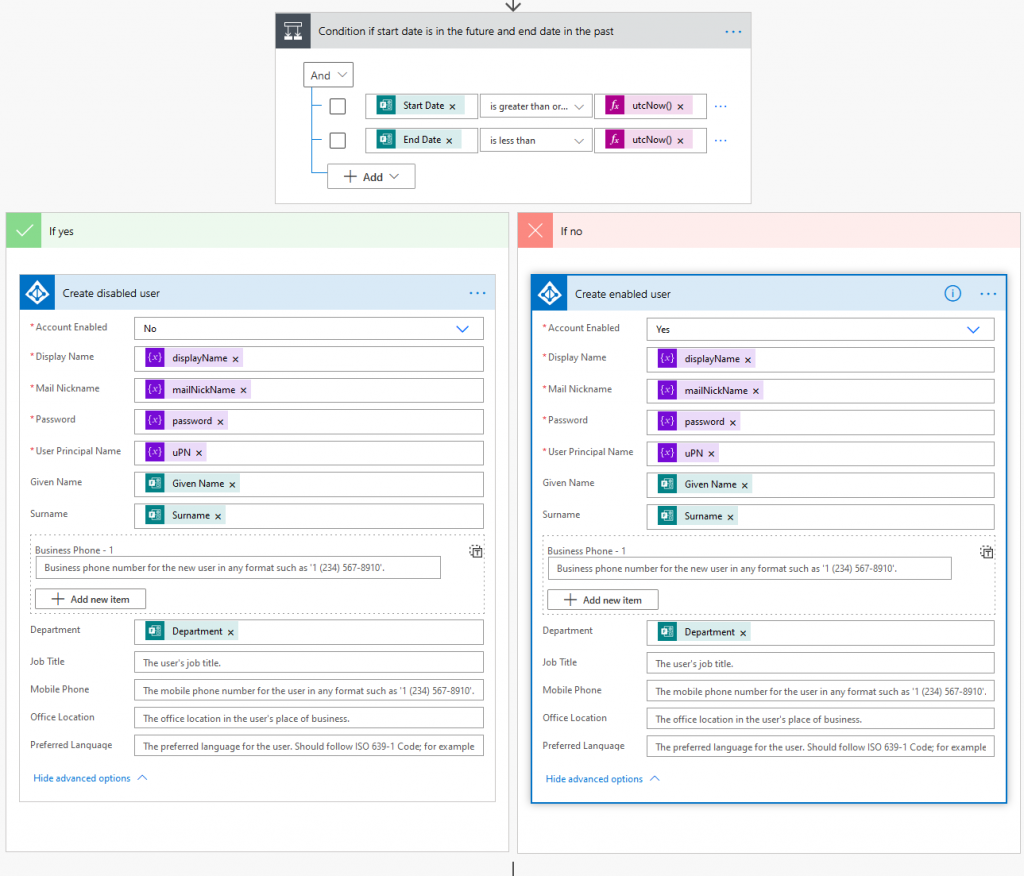Click Azure AD icon on Create enabled user
Viewport: 1024px width, 876px height.
pos(550,294)
